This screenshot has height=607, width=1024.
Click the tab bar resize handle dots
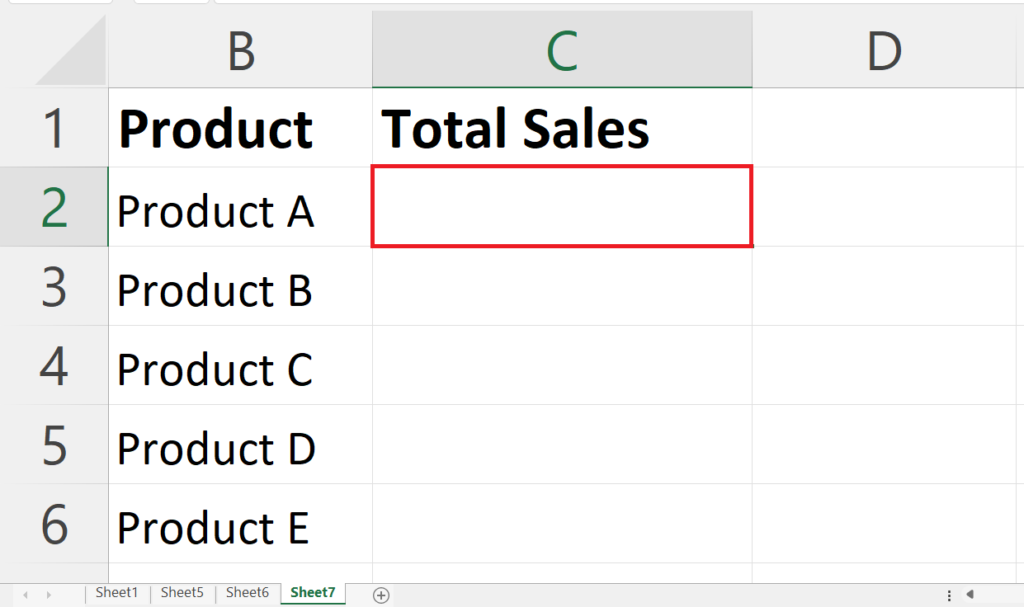coord(949,595)
